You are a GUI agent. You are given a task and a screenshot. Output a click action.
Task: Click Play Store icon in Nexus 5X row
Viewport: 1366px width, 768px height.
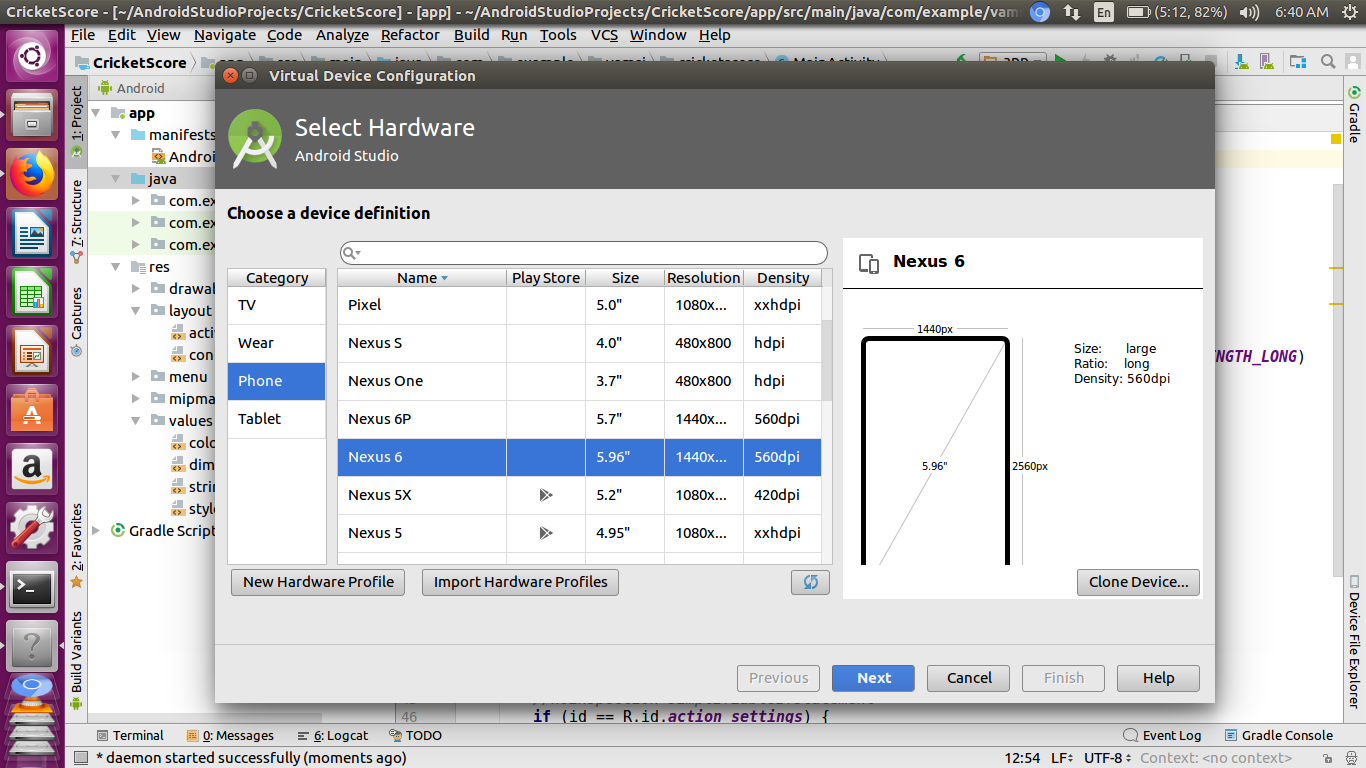pyautogui.click(x=545, y=495)
